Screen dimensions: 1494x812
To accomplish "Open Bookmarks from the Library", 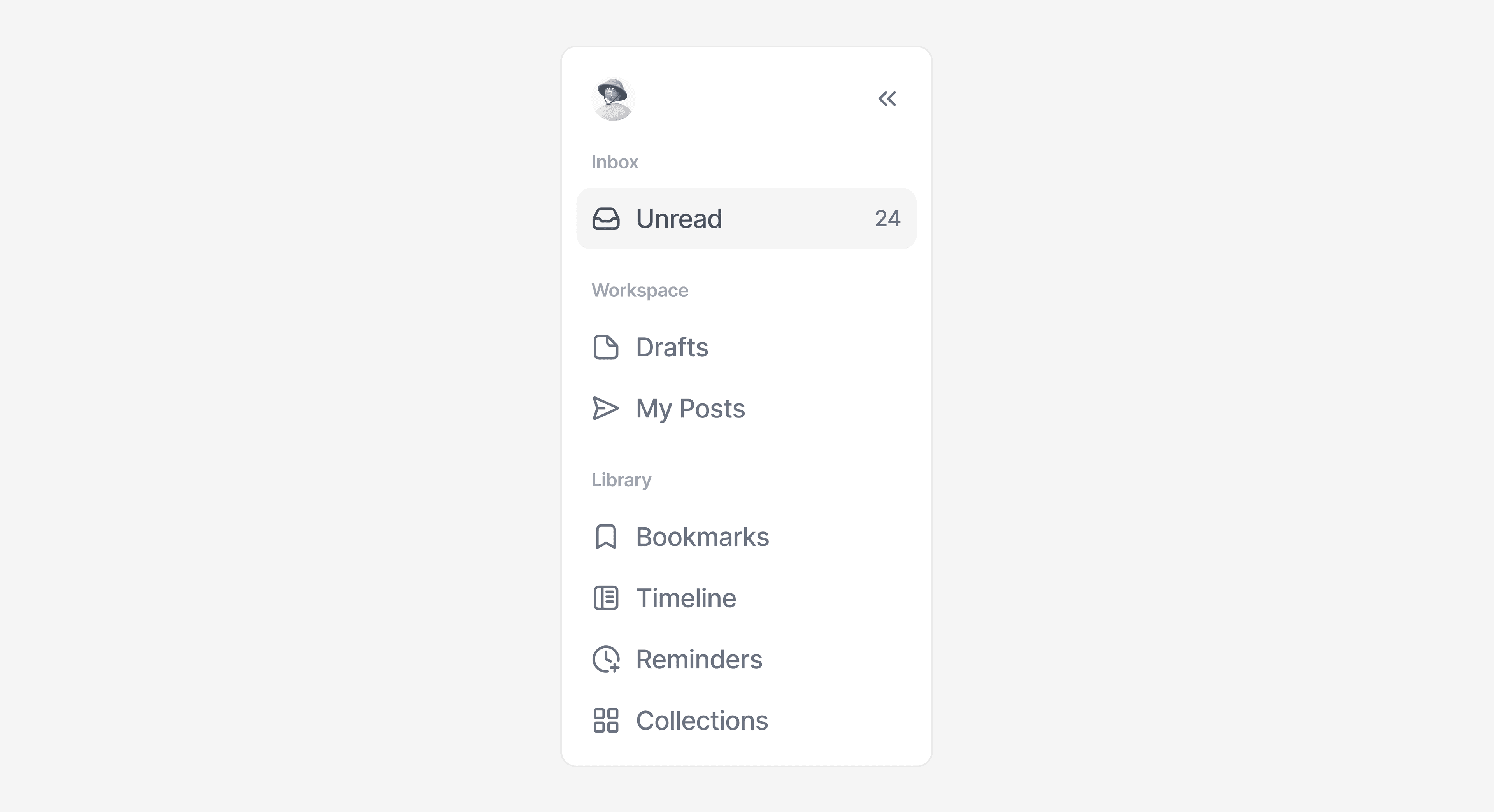I will [702, 537].
